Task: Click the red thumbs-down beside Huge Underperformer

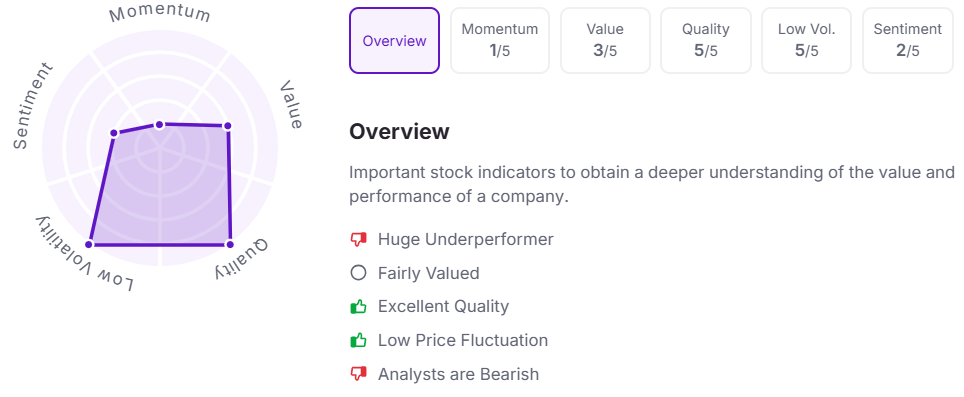Action: pyautogui.click(x=358, y=240)
